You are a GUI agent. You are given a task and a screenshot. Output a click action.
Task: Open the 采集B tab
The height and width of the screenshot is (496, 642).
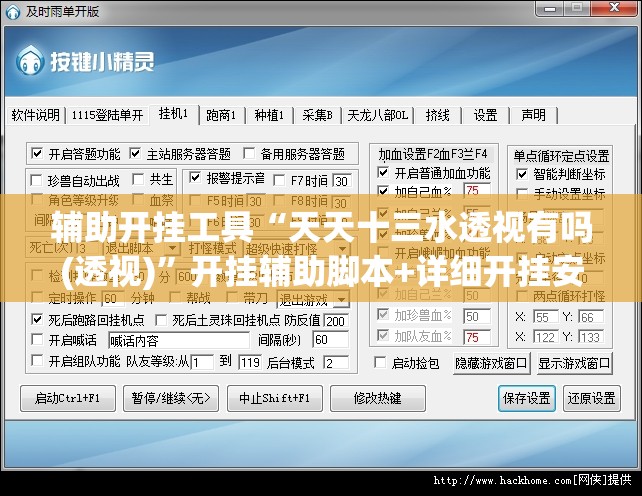coord(317,115)
